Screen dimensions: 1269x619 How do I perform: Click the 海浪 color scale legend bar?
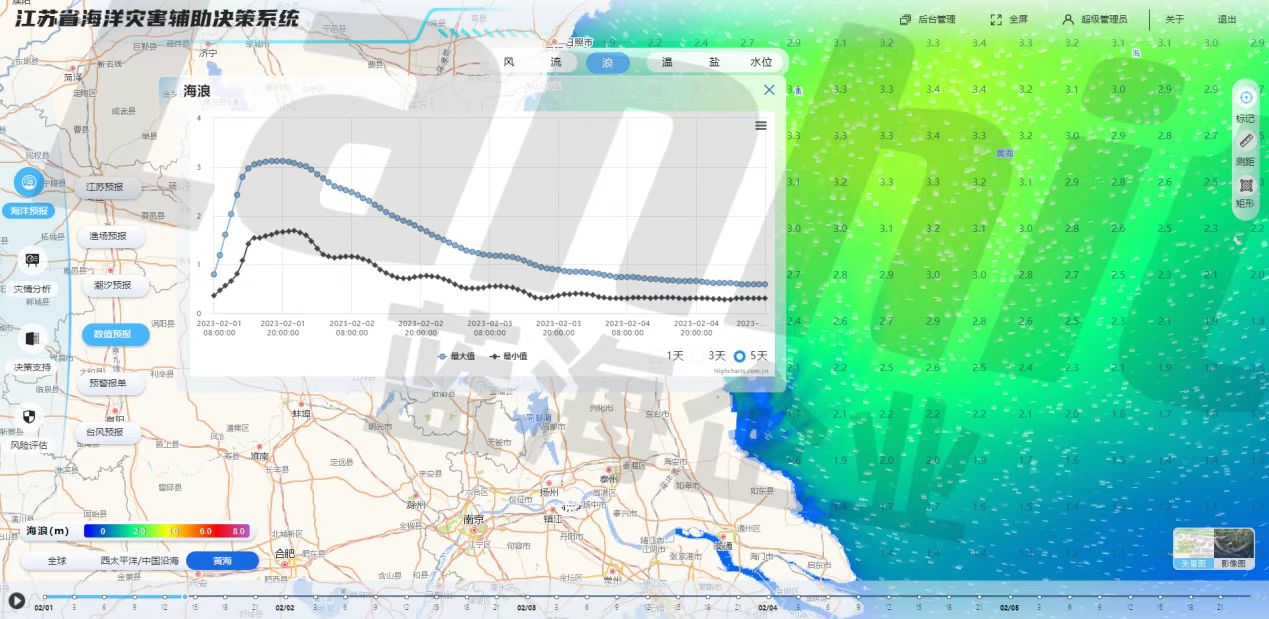point(165,531)
